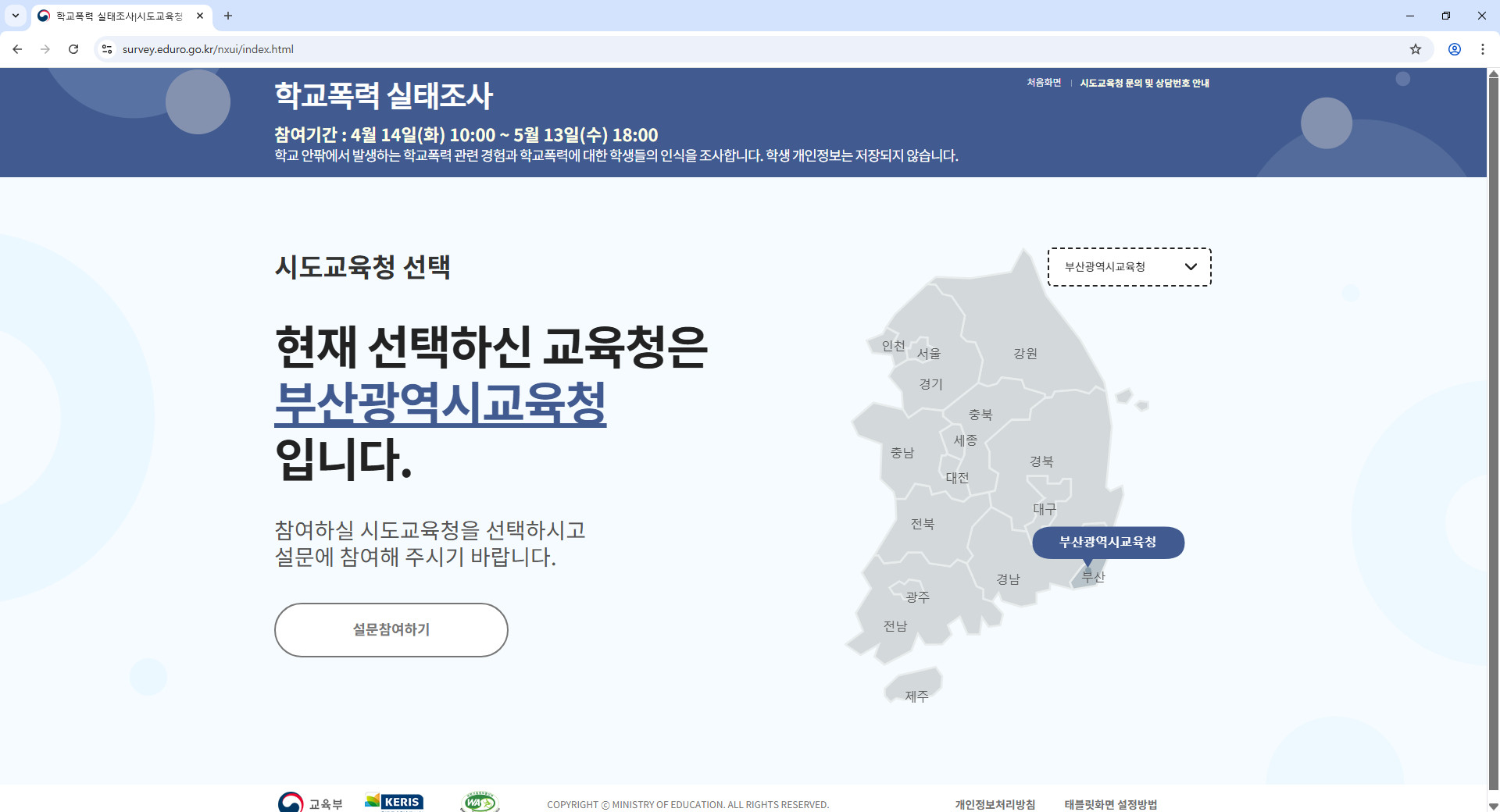Navigate back using the browser back arrow
1500x812 pixels.
click(x=17, y=49)
